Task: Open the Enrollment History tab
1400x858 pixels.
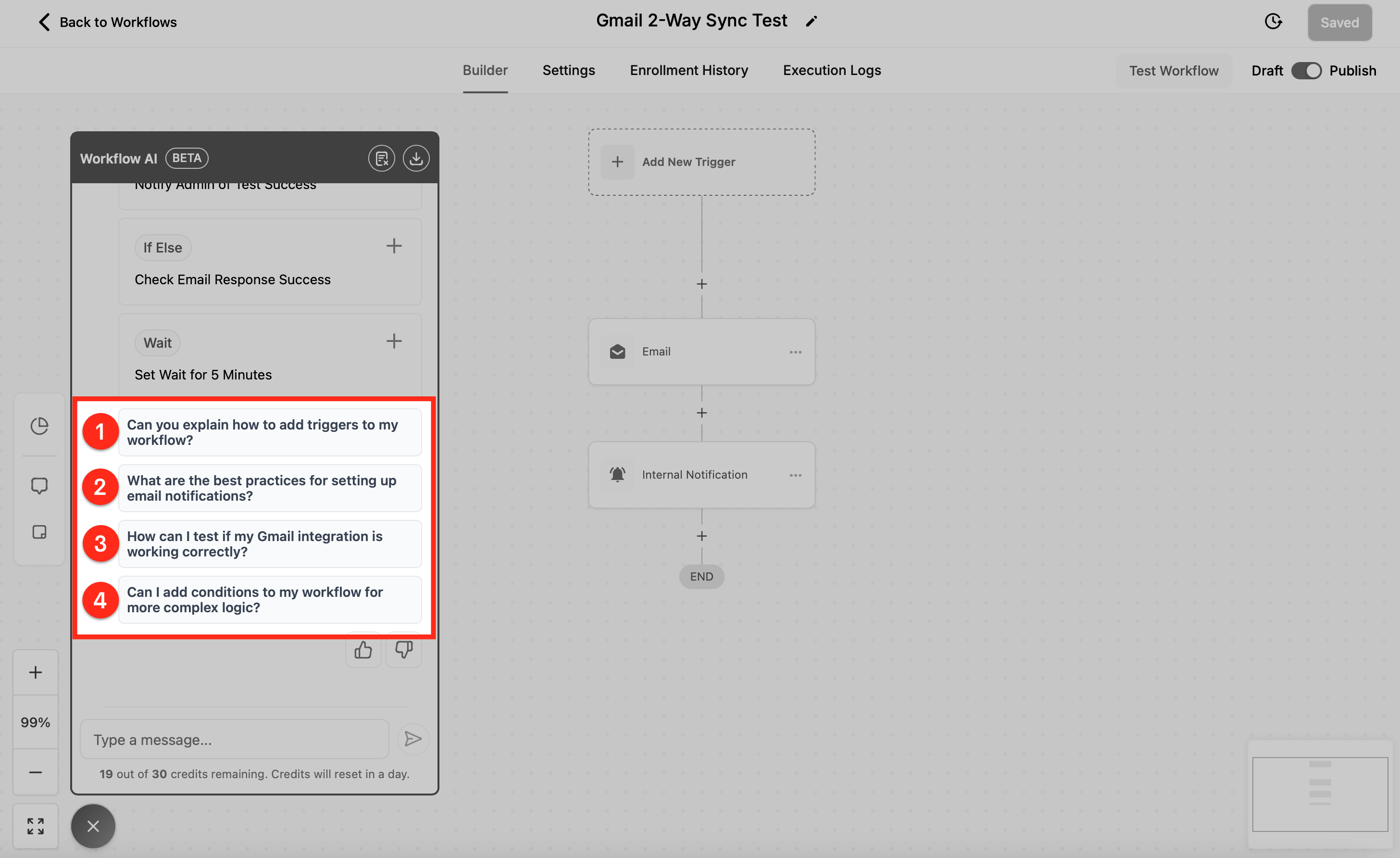Action: 688,71
